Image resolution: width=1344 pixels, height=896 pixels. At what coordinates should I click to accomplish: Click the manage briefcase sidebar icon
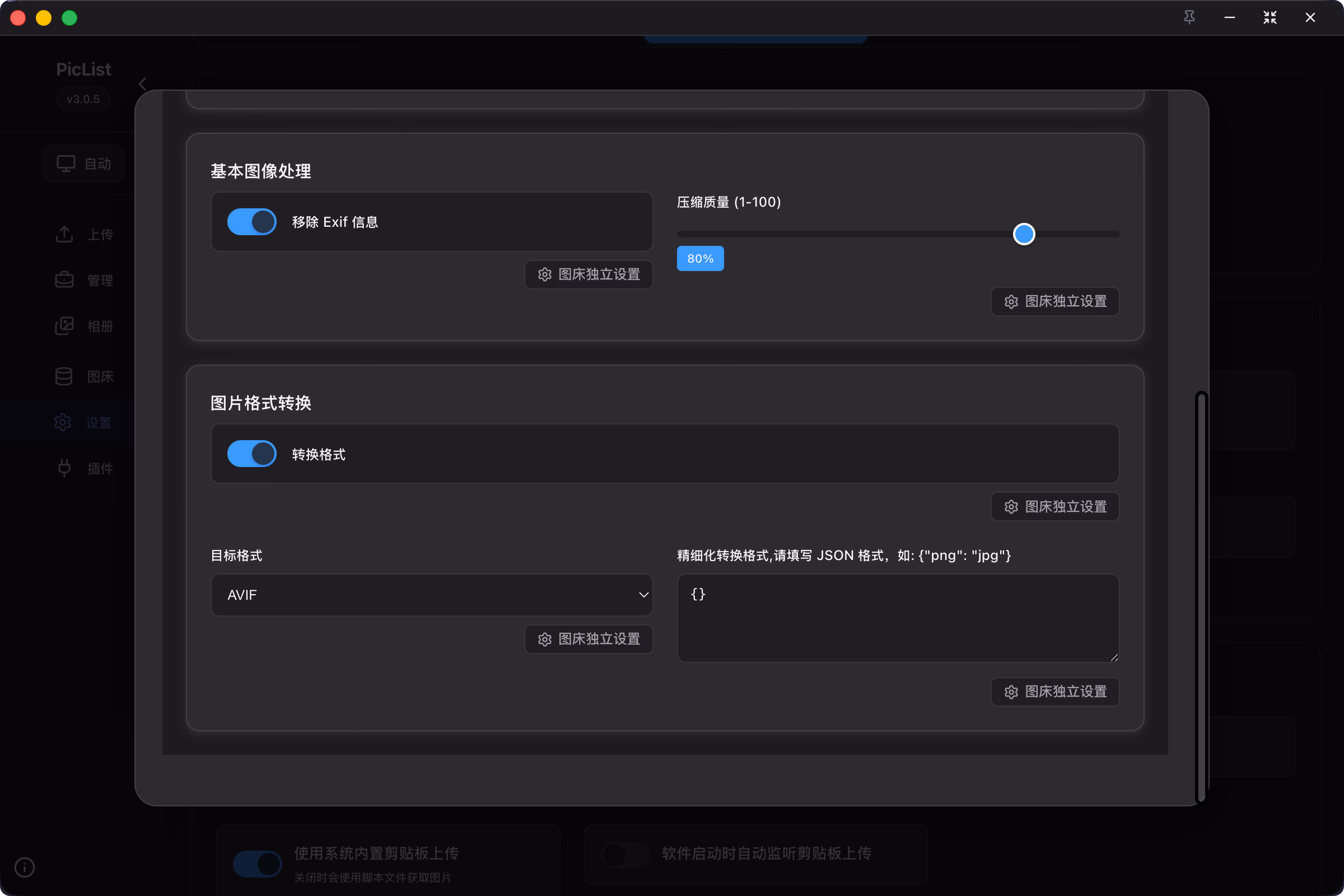tap(64, 280)
